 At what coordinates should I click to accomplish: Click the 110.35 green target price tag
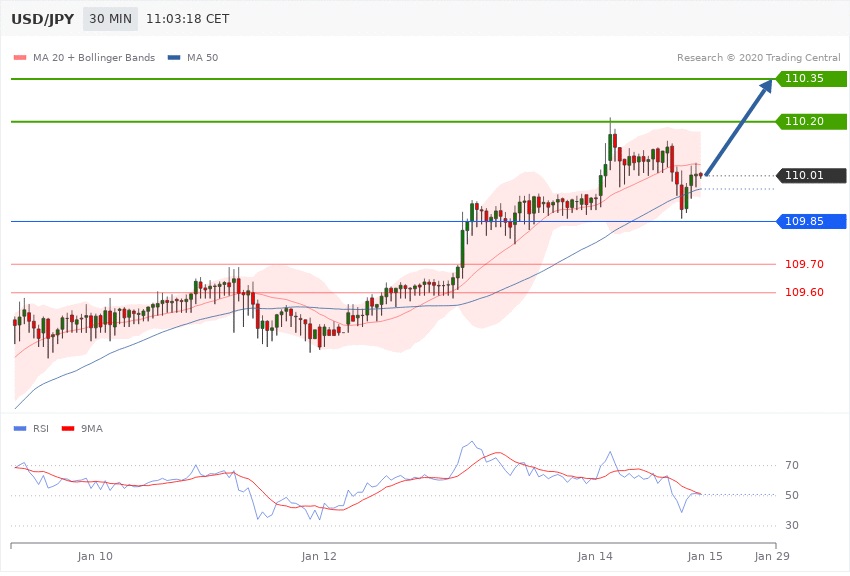point(811,79)
